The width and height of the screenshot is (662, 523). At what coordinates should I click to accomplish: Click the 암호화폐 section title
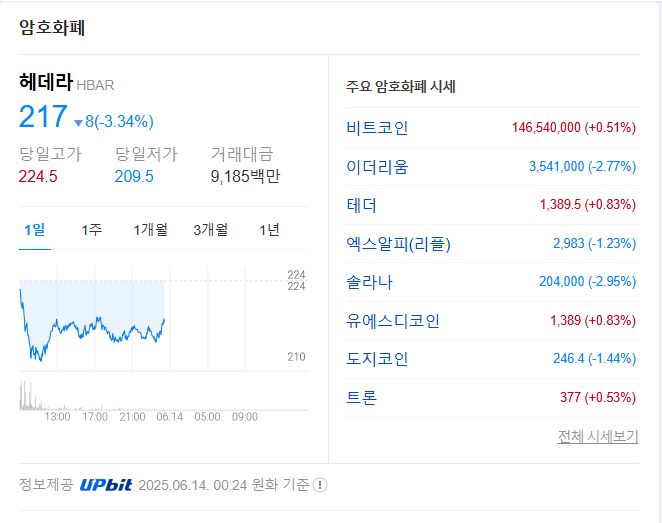click(52, 28)
